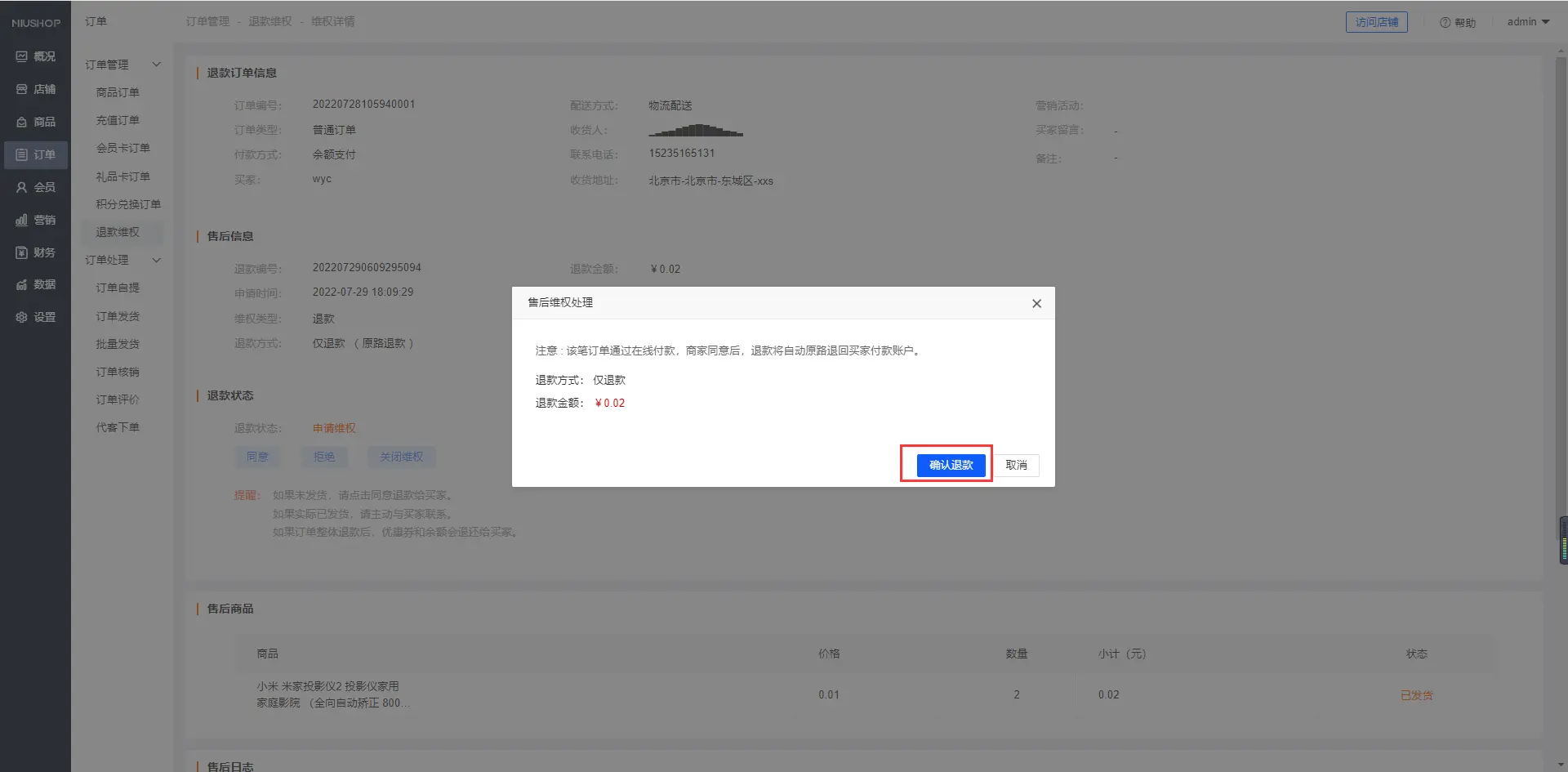Open the 店铺 shop icon in sidebar

22,89
